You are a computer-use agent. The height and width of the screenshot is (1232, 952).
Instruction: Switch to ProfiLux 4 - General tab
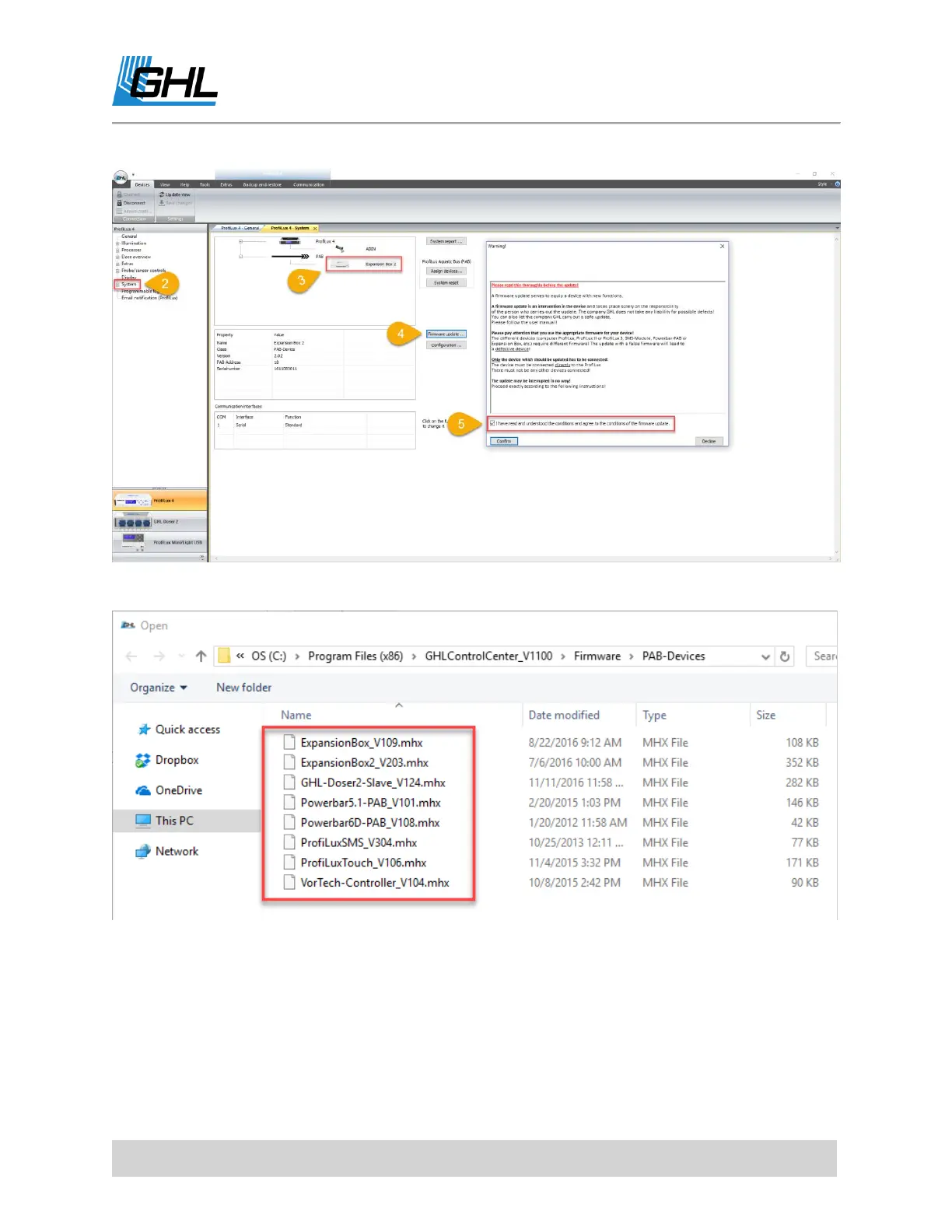(x=240, y=228)
